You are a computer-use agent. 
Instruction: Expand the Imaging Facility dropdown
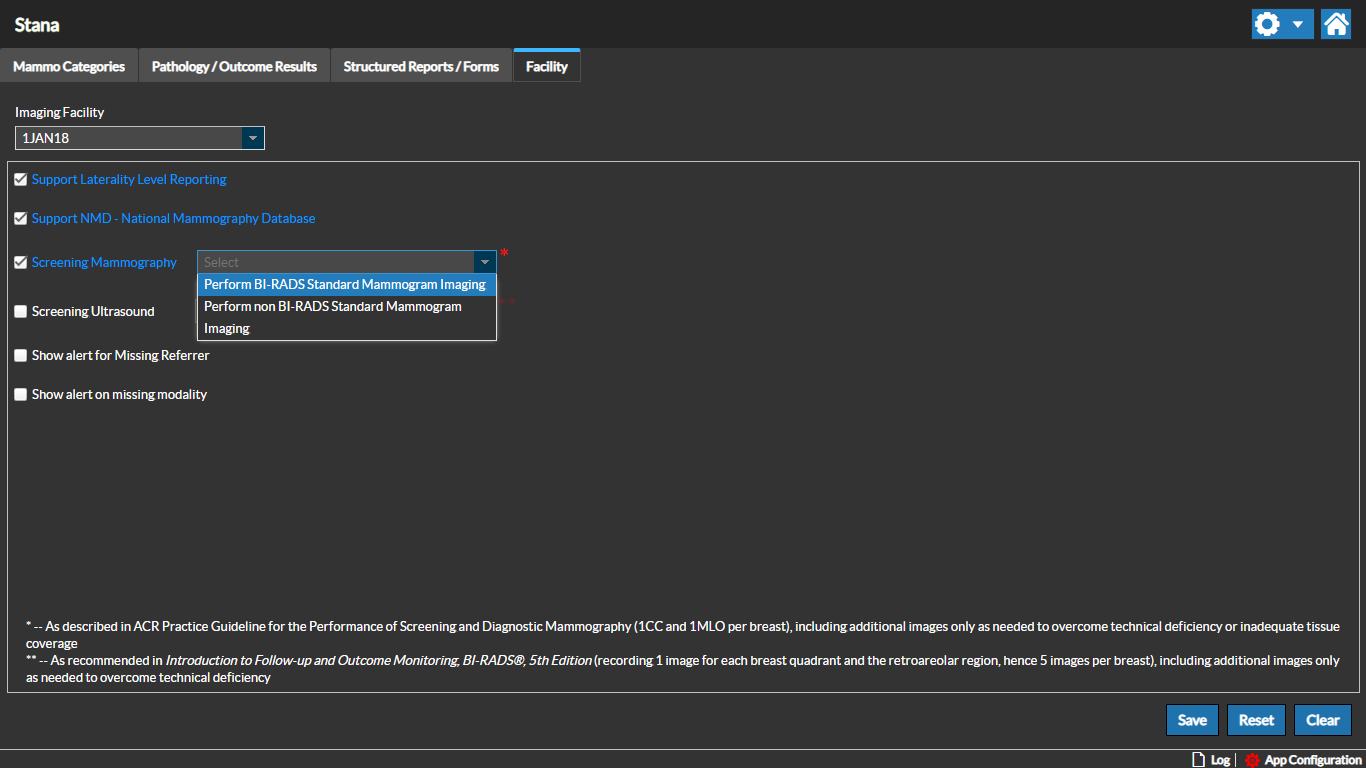252,138
